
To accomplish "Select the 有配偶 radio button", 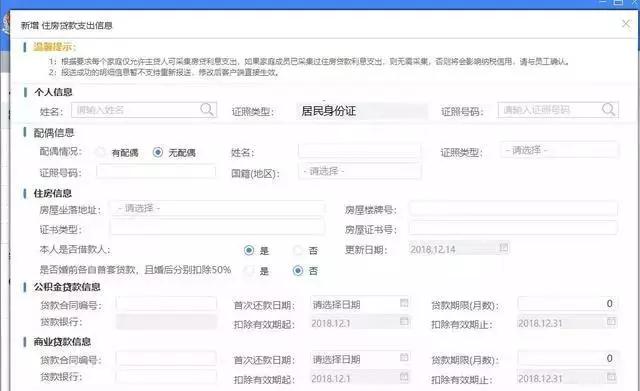I will [x=100, y=152].
